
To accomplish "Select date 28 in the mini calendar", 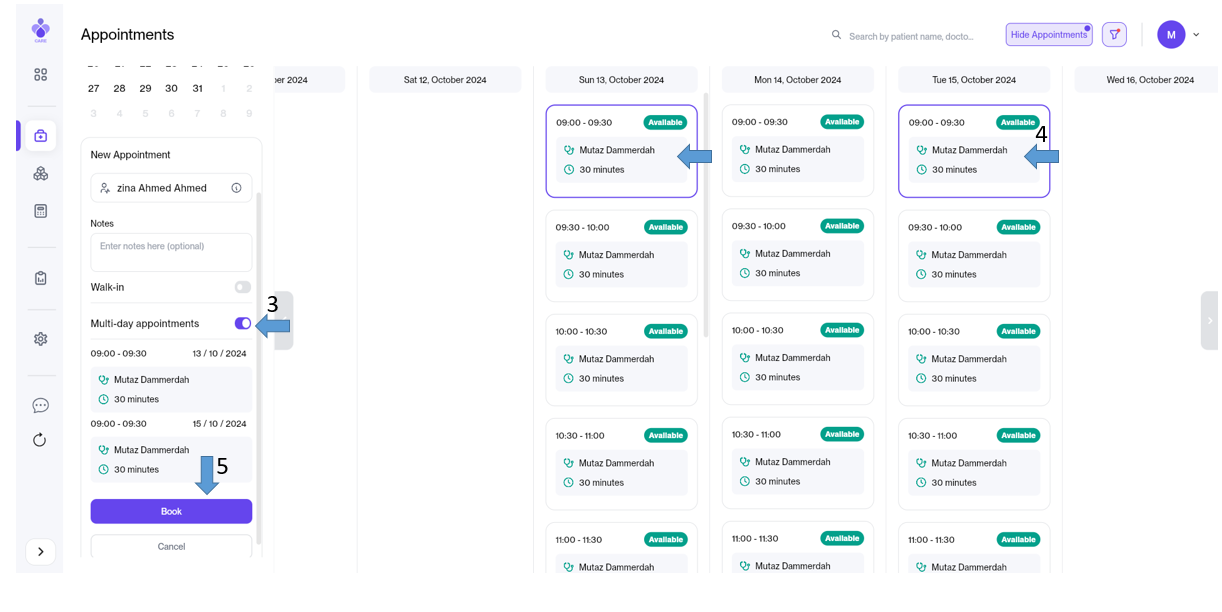I will pyautogui.click(x=119, y=89).
